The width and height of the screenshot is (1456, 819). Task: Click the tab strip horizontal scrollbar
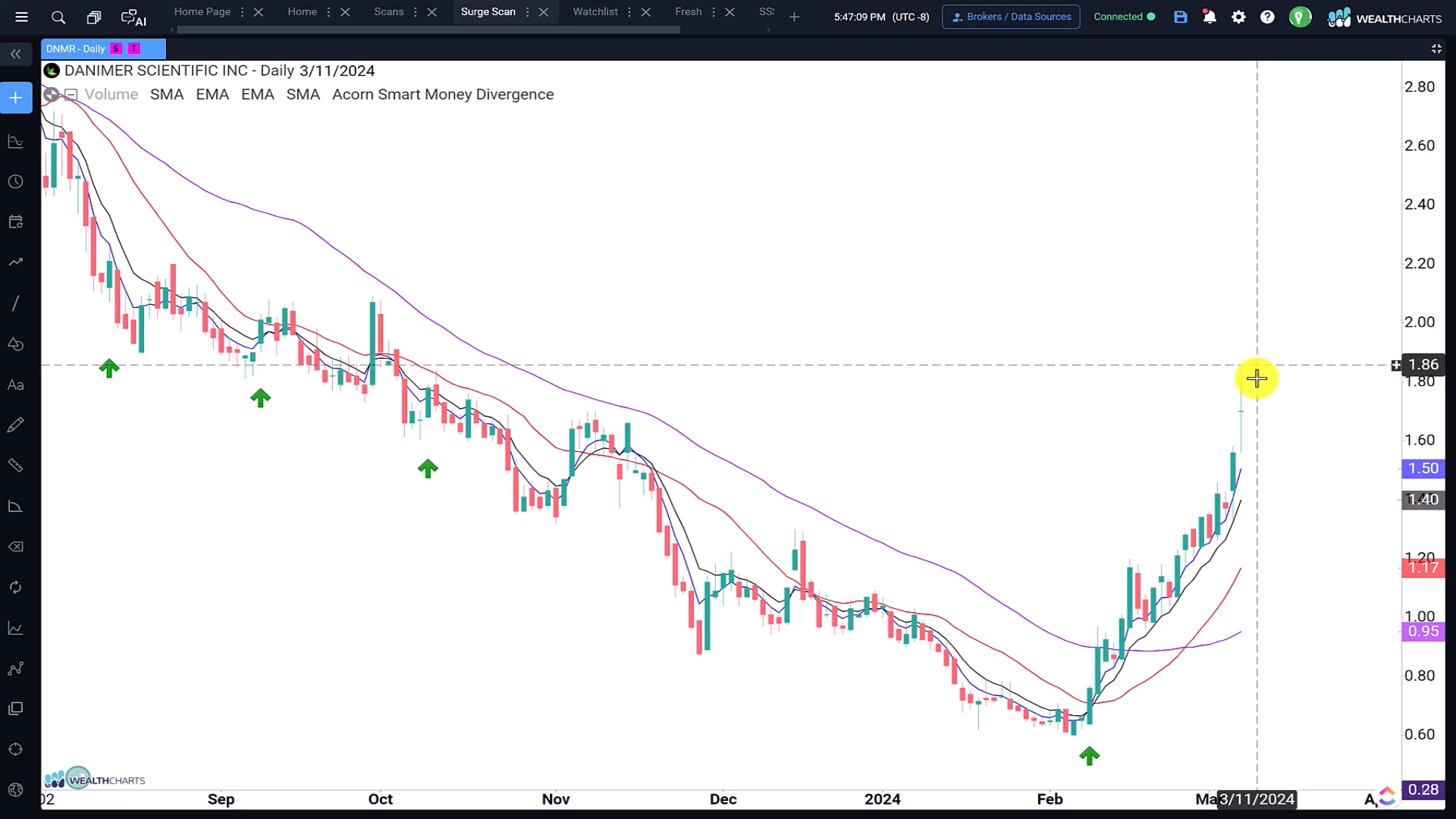click(428, 30)
